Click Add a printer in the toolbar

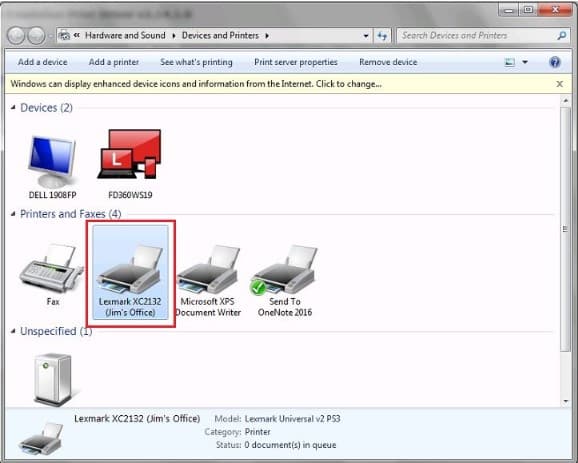114,62
